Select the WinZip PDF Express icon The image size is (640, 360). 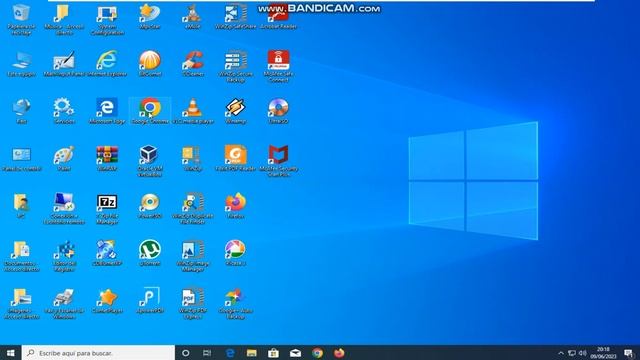(x=193, y=303)
